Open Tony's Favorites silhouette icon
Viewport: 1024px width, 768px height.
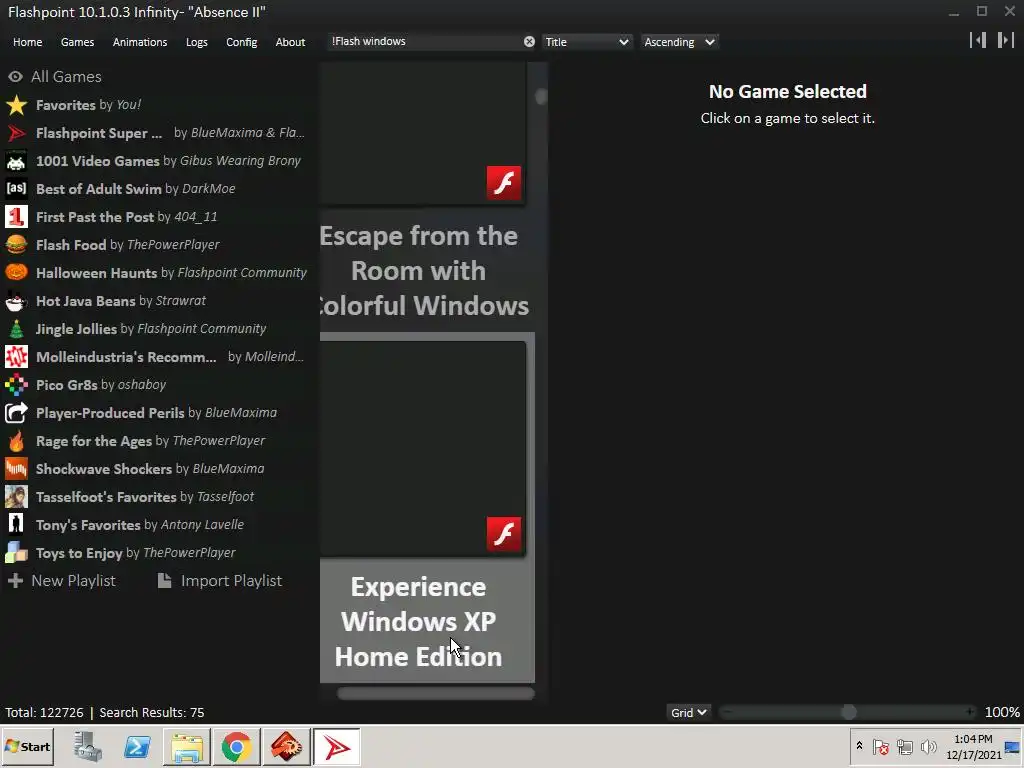click(x=16, y=525)
